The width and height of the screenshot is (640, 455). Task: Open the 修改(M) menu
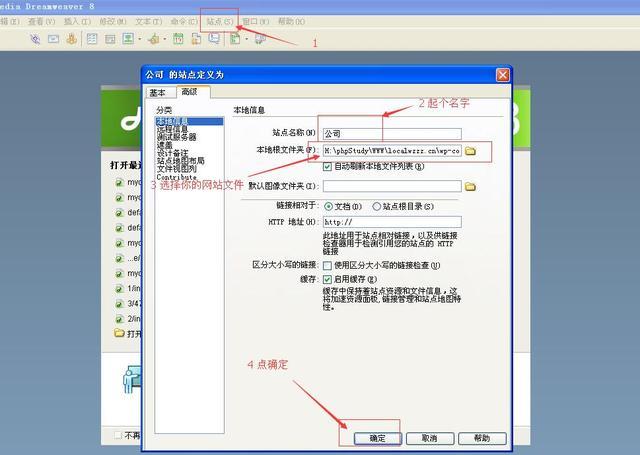[113, 21]
